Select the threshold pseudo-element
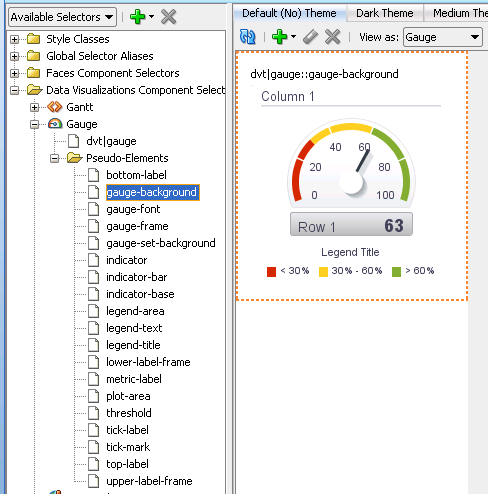 [x=129, y=413]
